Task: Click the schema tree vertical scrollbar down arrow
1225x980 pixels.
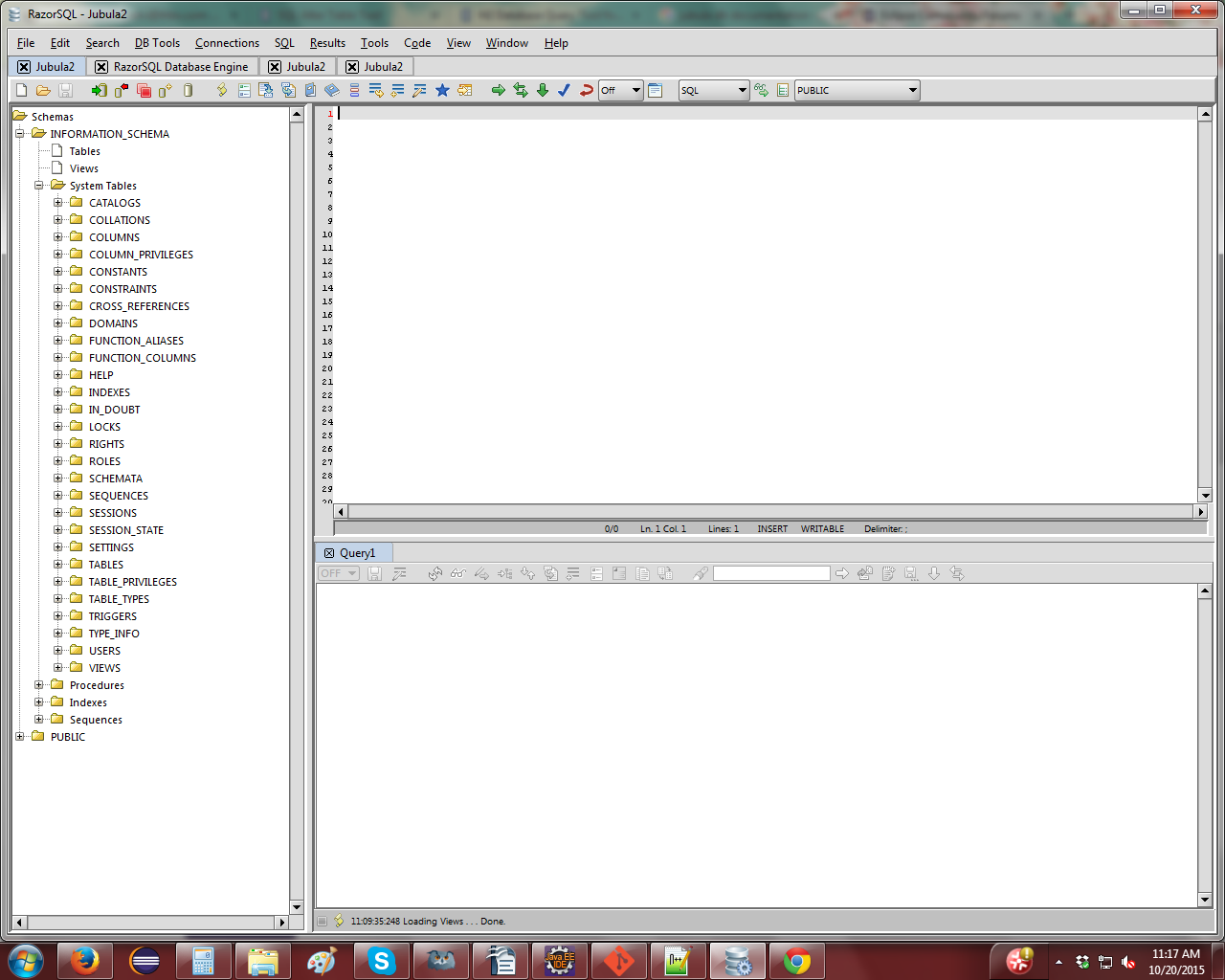Action: (297, 907)
